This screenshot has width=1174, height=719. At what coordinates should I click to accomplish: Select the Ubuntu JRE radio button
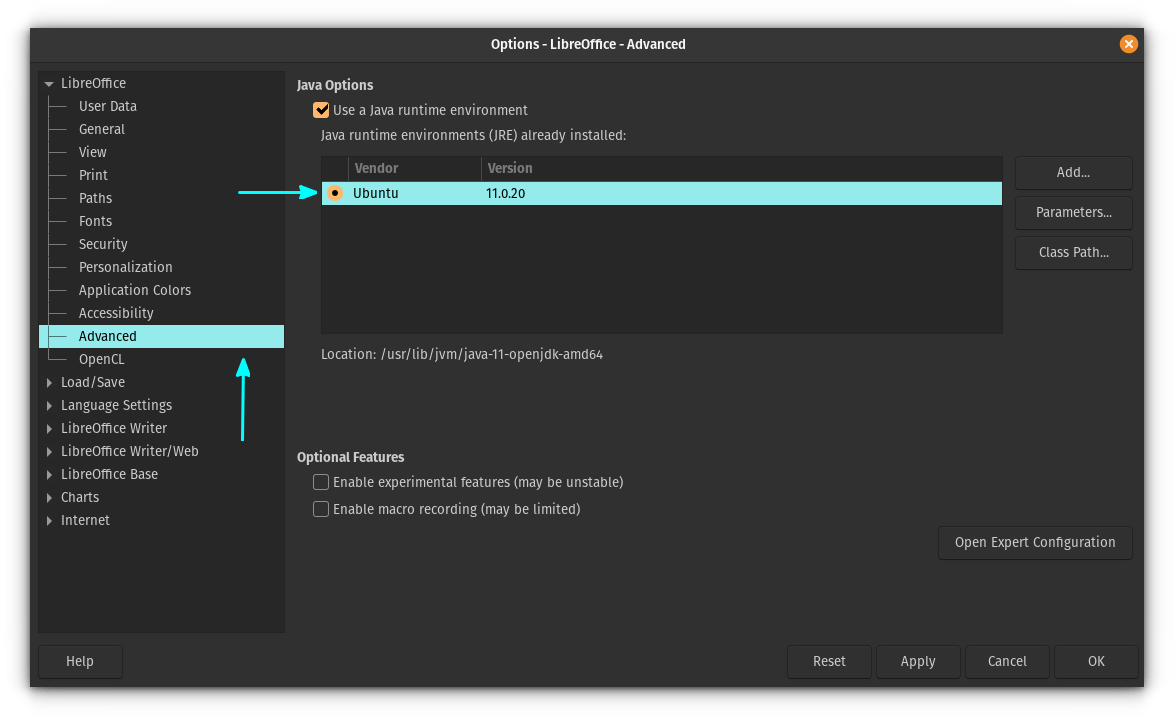pos(335,192)
